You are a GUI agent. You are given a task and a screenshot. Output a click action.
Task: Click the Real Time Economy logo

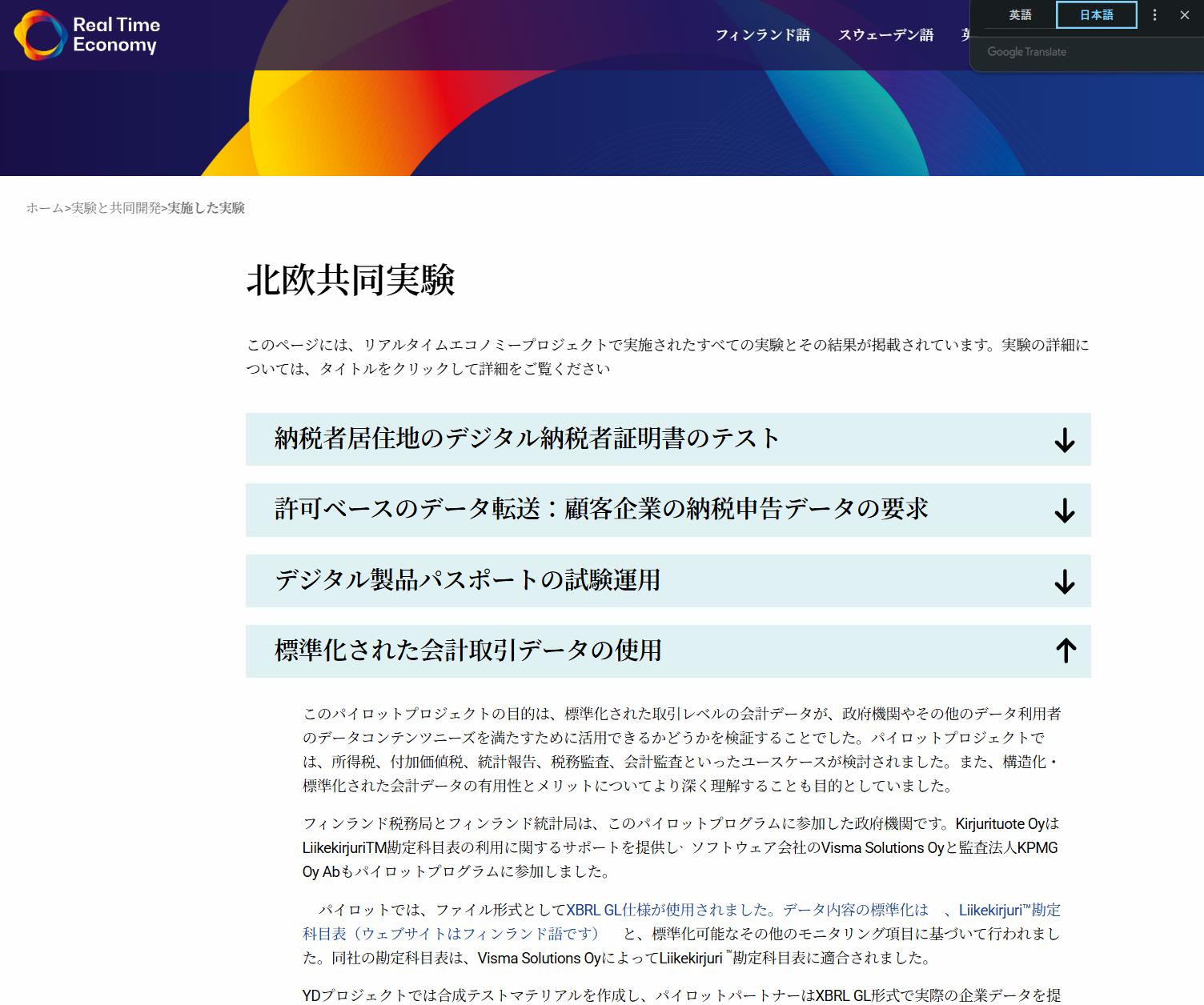coord(87,35)
